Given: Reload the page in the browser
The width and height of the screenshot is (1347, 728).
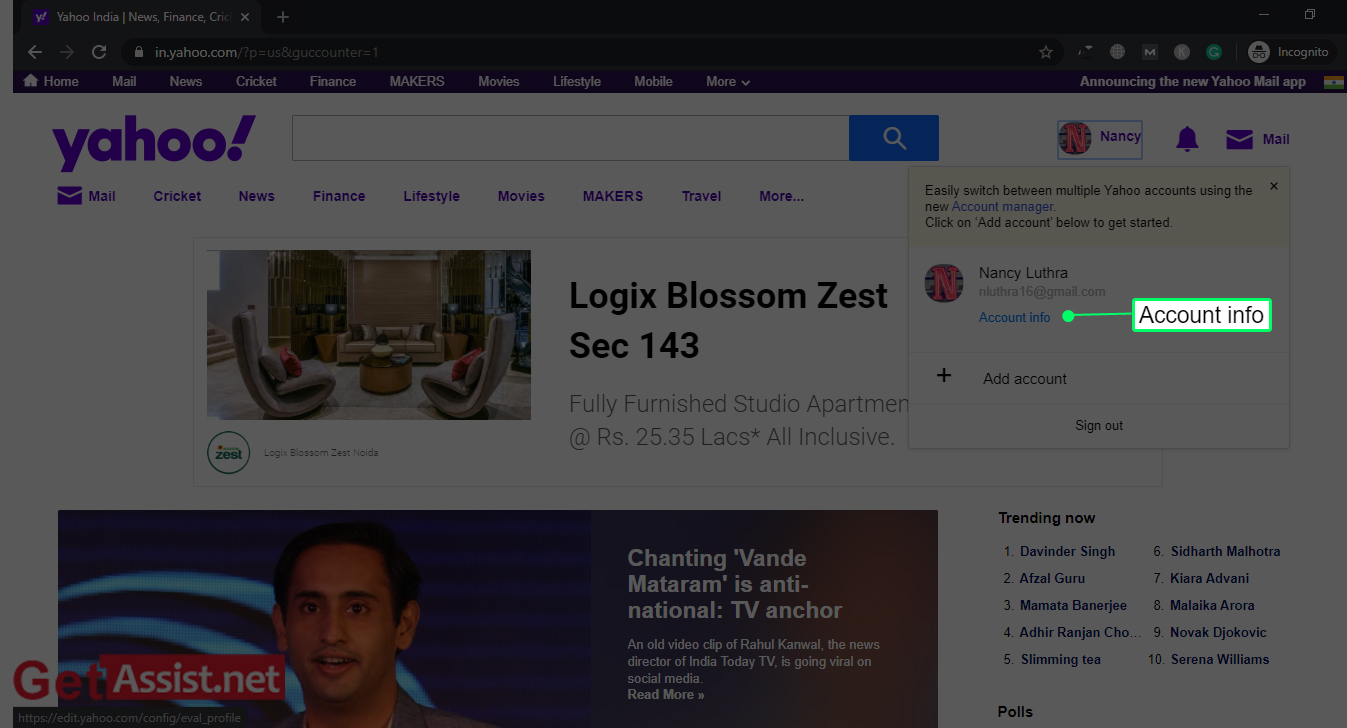Looking at the screenshot, I should click(99, 52).
